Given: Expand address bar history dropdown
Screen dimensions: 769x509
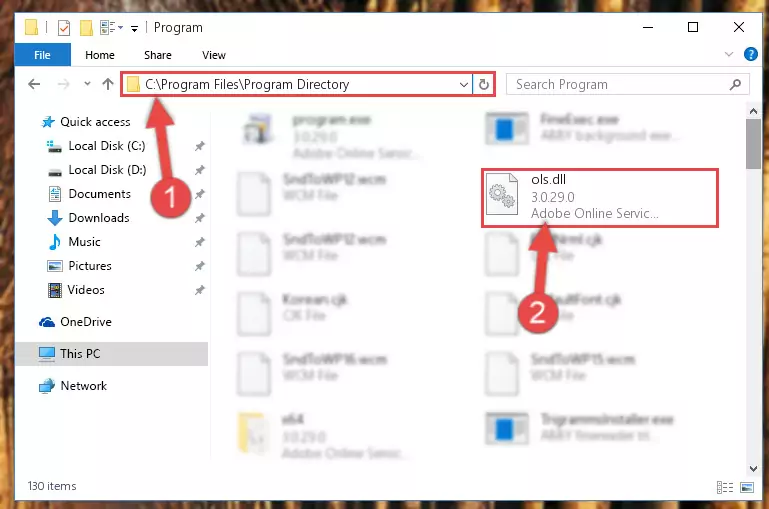Looking at the screenshot, I should point(463,84).
